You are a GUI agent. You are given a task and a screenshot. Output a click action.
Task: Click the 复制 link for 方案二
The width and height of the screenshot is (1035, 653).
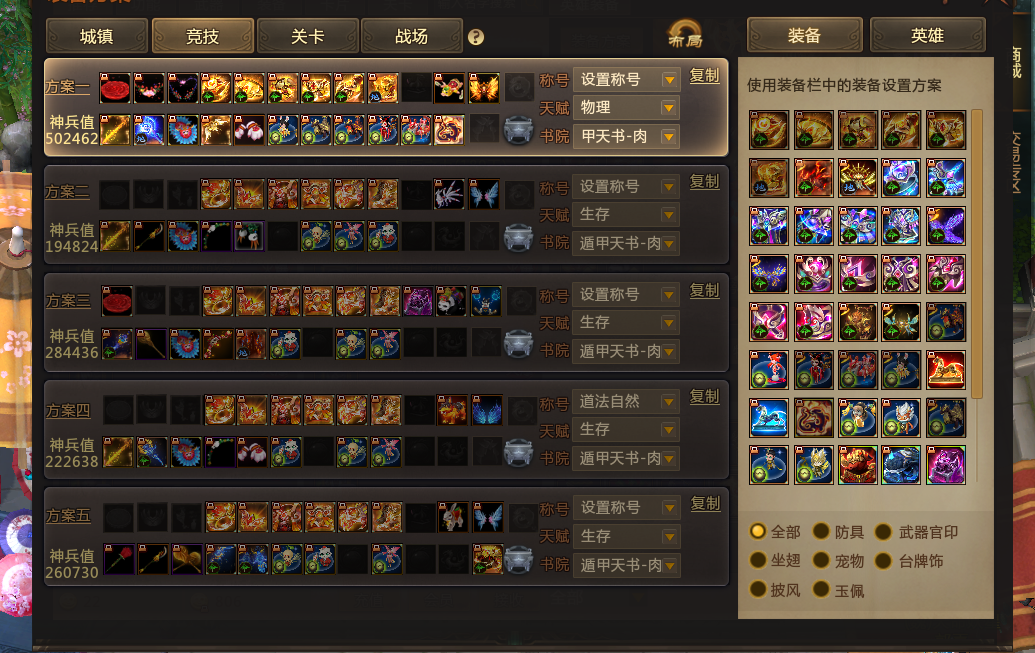tap(704, 182)
